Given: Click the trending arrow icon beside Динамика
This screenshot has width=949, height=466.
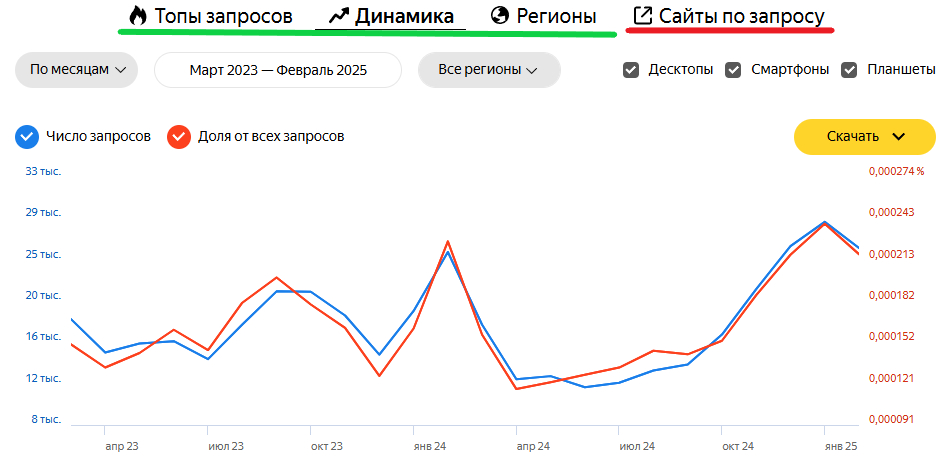Looking at the screenshot, I should point(338,17).
